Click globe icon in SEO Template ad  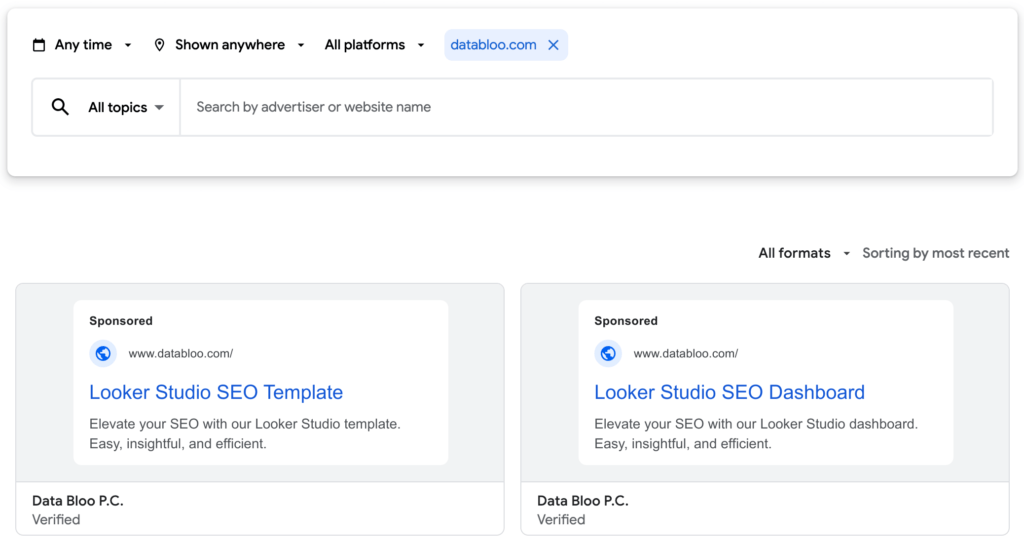(103, 353)
